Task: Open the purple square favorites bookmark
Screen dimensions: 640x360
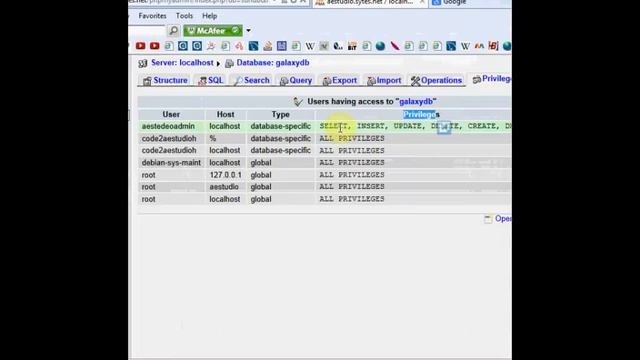Action: coord(282,46)
